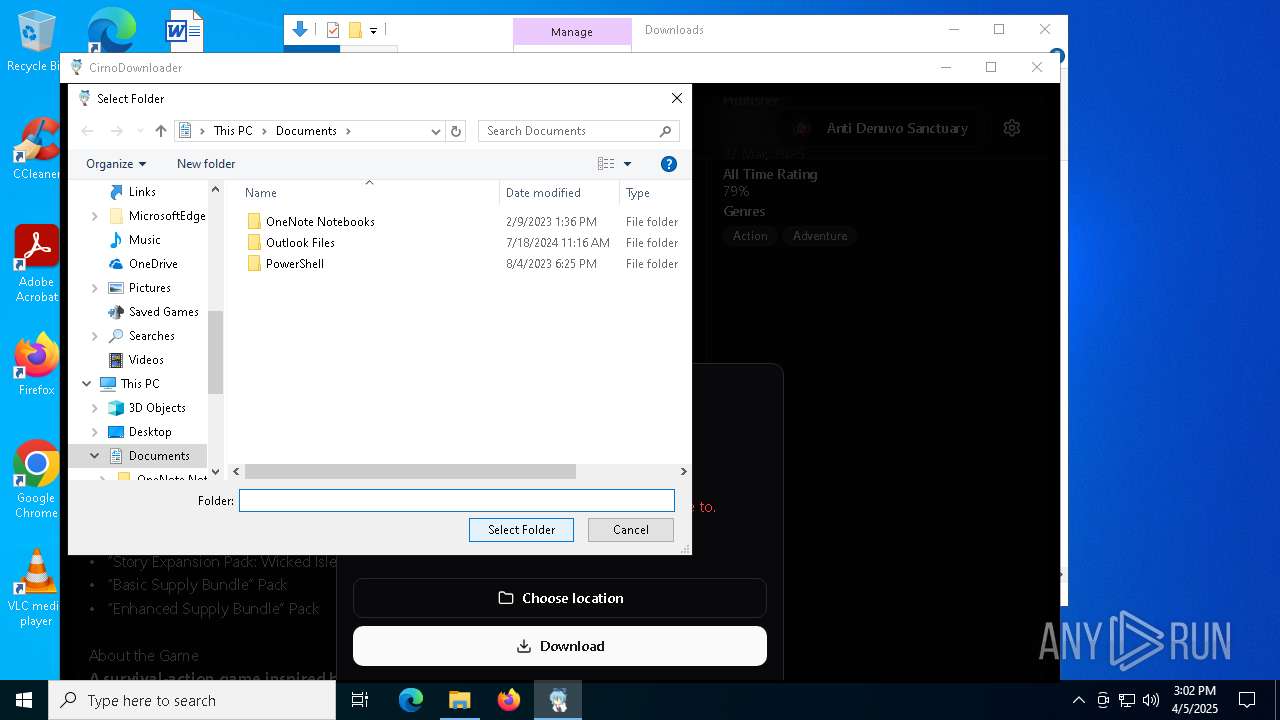This screenshot has height=720, width=1280.
Task: Open Microsoft Edge from taskbar
Action: click(x=411, y=700)
